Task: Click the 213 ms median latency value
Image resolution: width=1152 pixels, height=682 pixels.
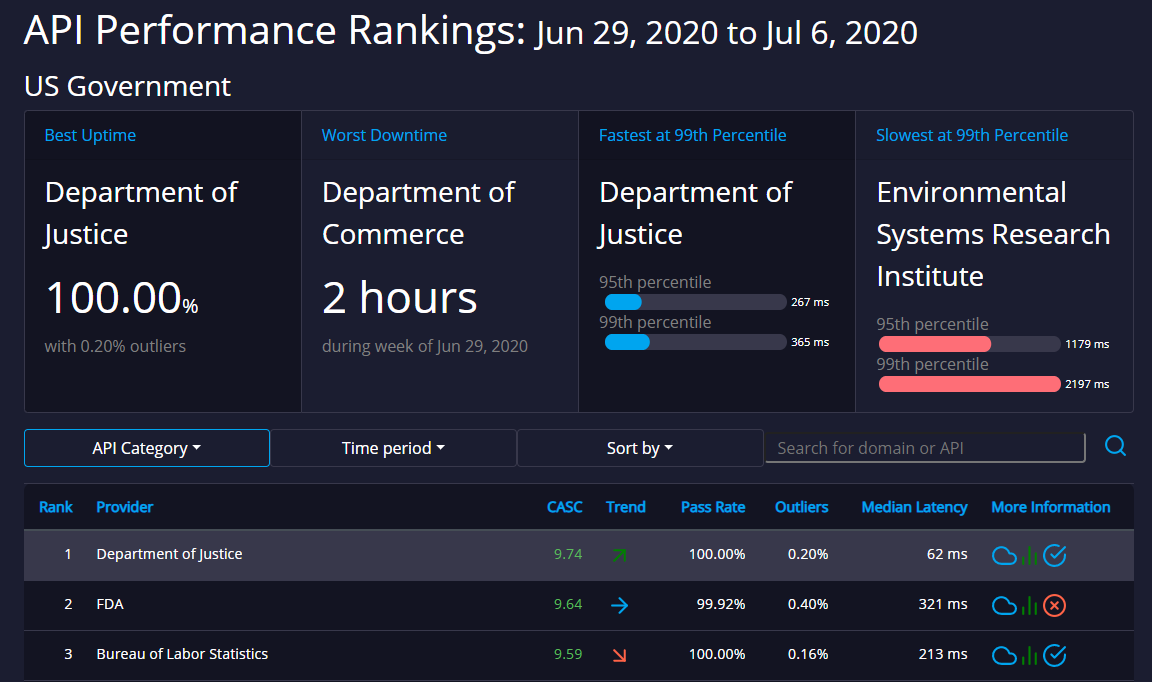Action: (943, 654)
